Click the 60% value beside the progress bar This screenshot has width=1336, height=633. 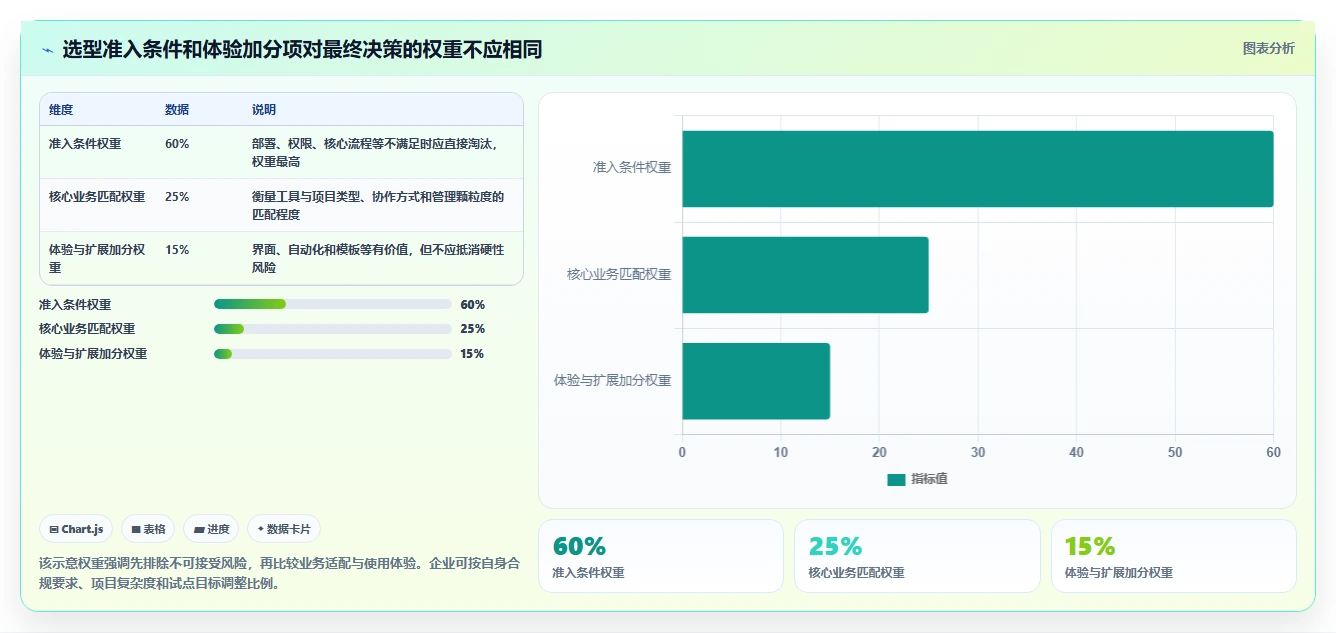(x=472, y=304)
